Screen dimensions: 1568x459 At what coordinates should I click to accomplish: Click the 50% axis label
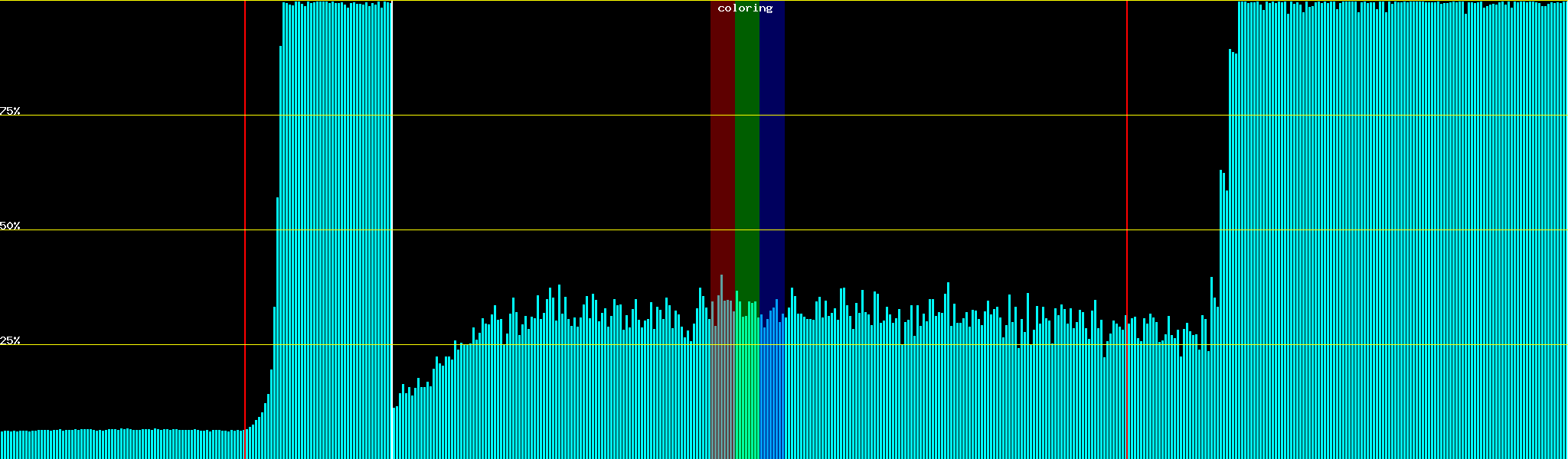[10, 226]
